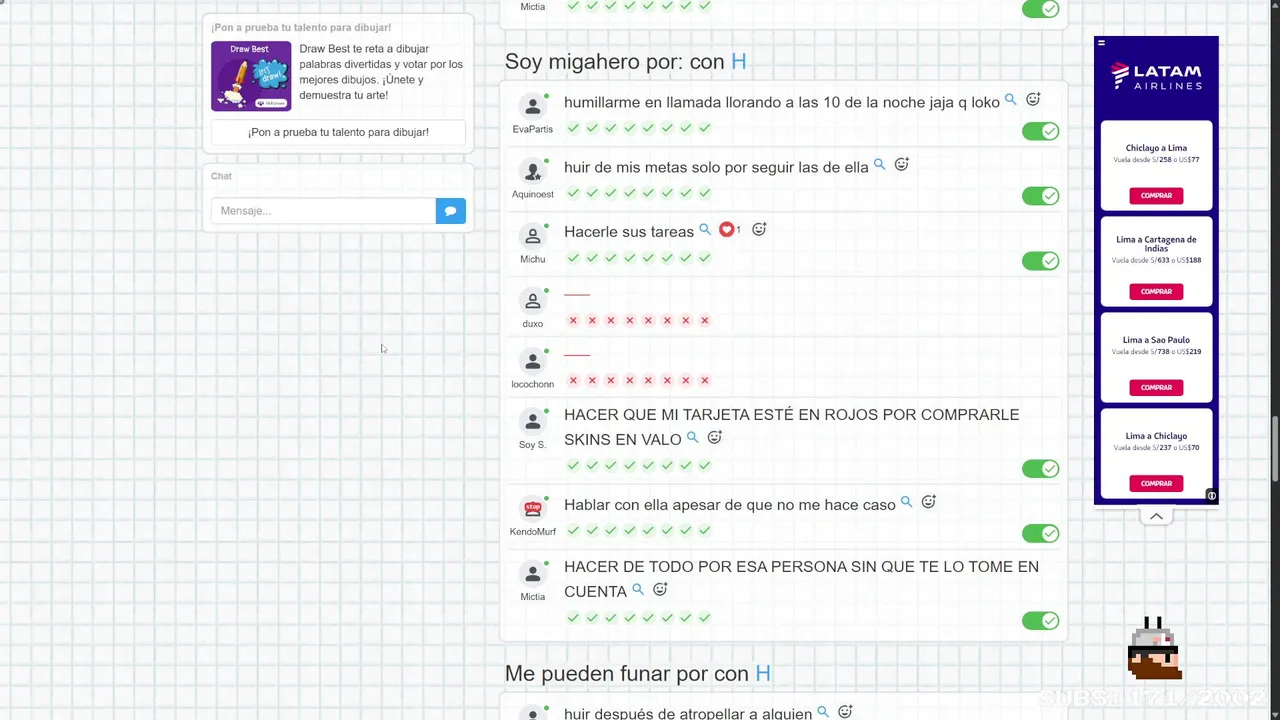1280x720 pixels.
Task: Toggle validation switch for 'Hacerle sus tareas'
Action: [x=1040, y=261]
